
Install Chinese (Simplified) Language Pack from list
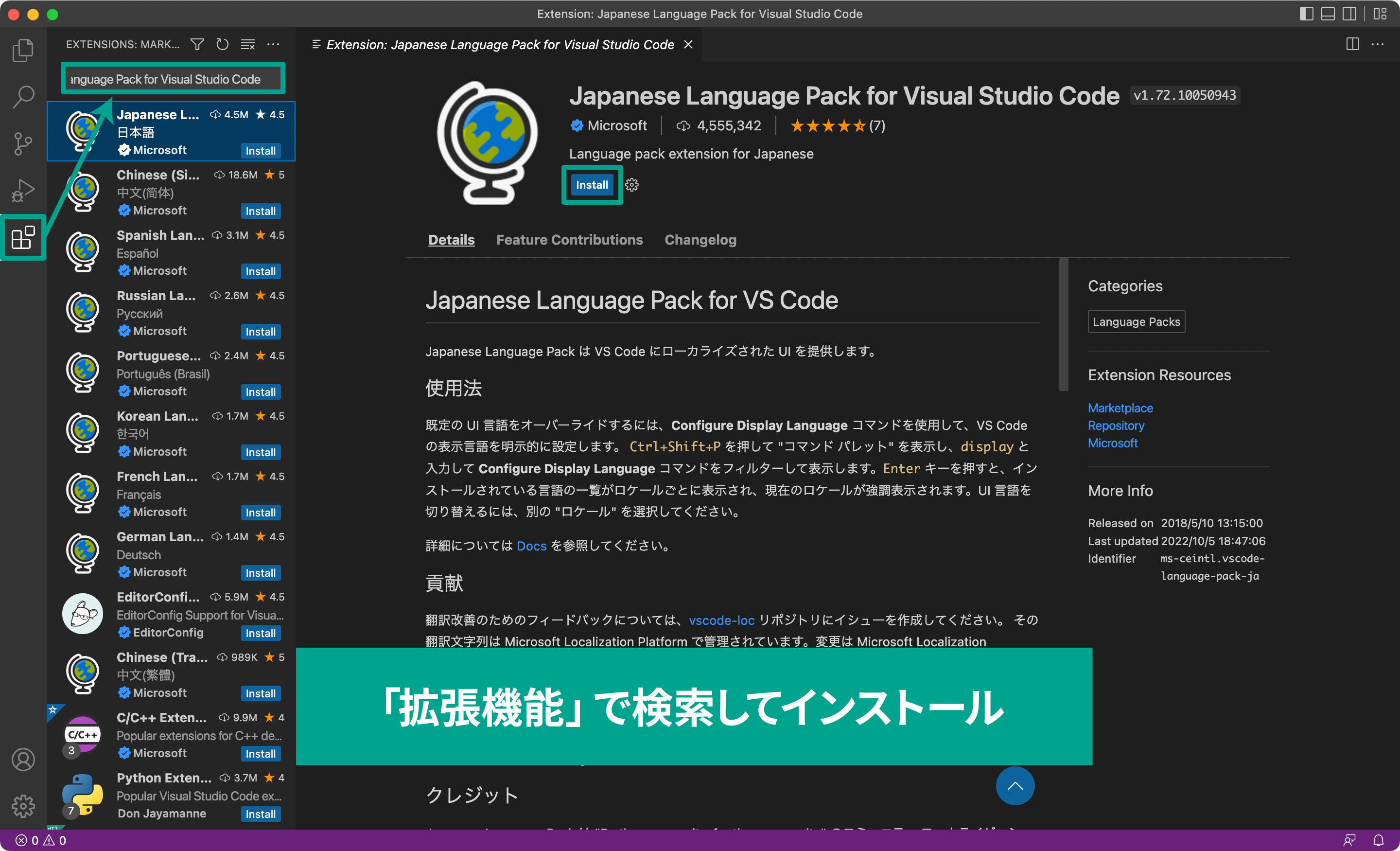tap(260, 211)
